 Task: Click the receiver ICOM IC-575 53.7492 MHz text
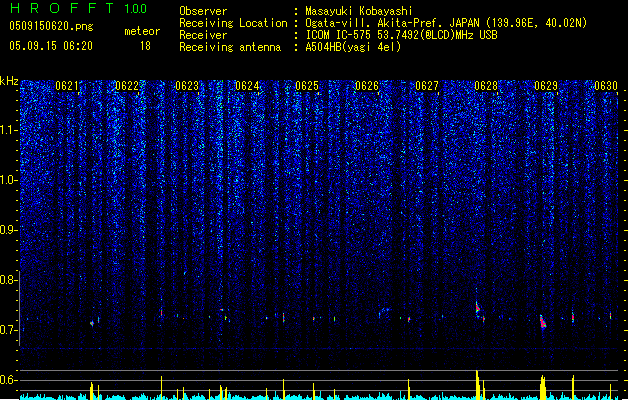point(401,35)
